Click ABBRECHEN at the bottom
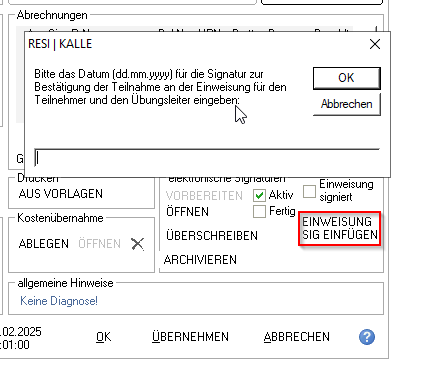Image resolution: width=438 pixels, height=382 pixels. point(297,337)
